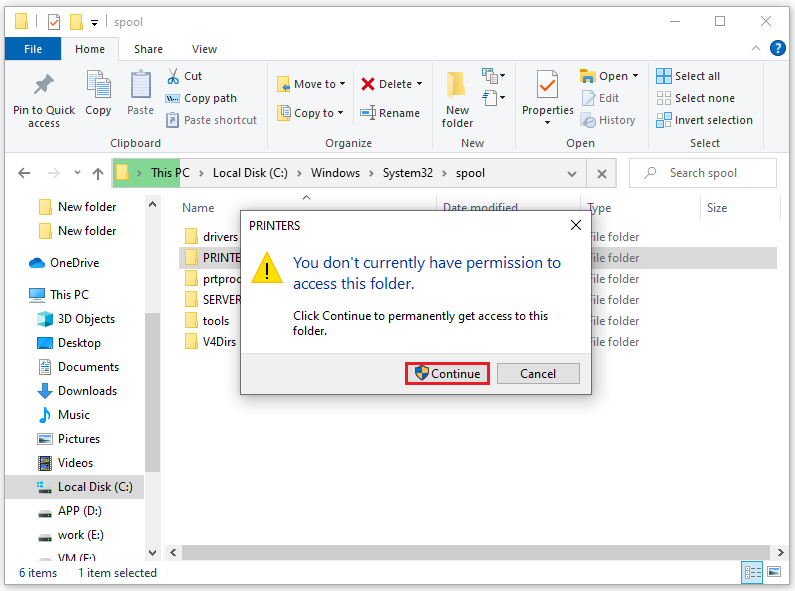
Task: Click the New item icon
Action: tap(490, 76)
